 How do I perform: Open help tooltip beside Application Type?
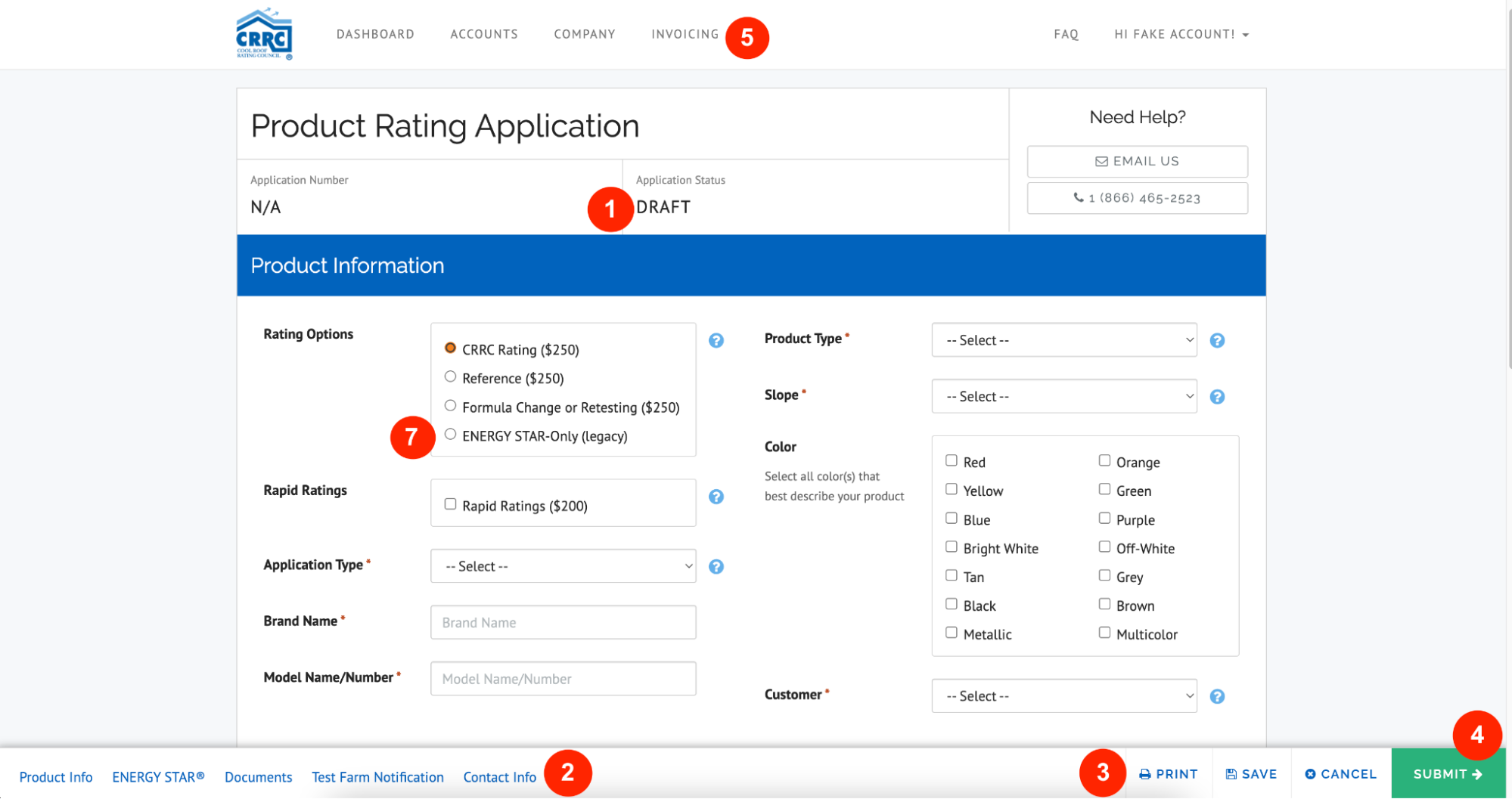pos(716,565)
